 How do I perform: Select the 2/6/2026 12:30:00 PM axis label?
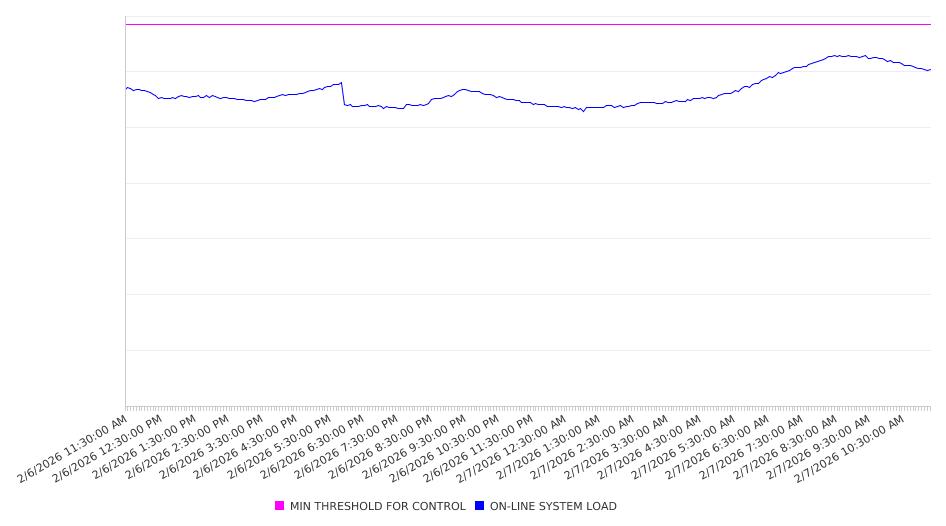click(106, 448)
